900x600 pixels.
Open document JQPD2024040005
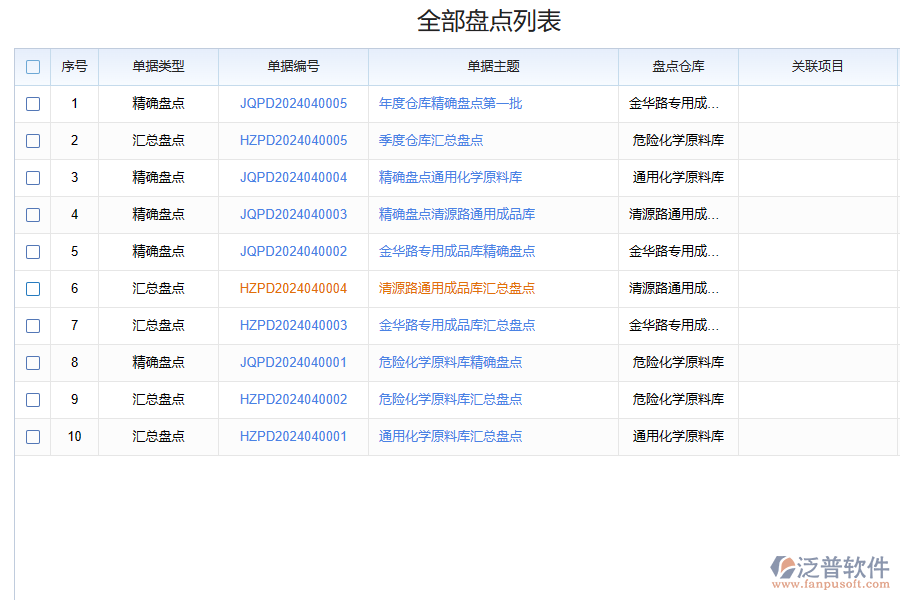click(x=293, y=103)
